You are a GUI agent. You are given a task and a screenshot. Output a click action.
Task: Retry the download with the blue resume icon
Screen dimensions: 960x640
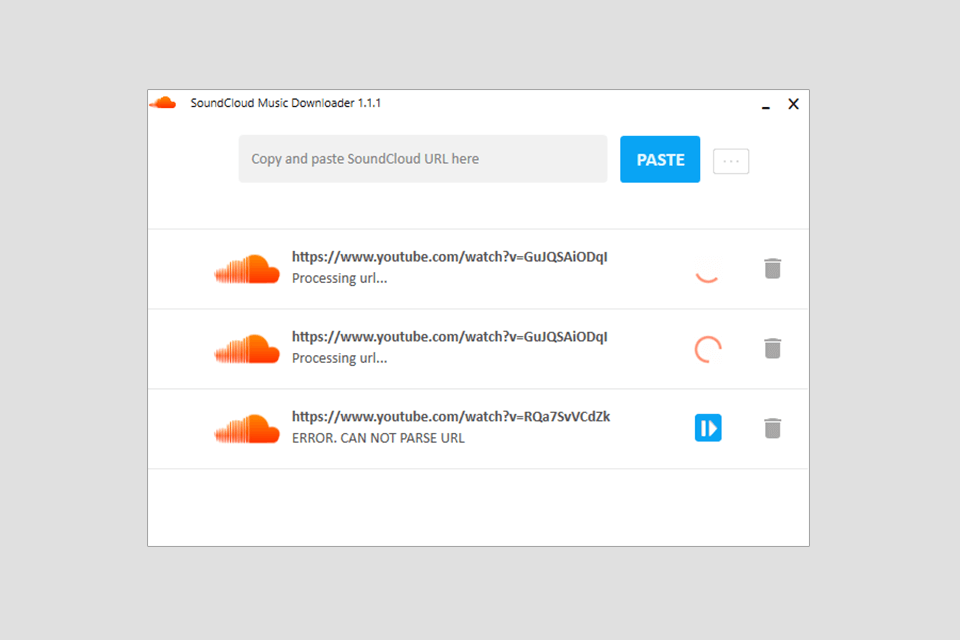coord(708,427)
